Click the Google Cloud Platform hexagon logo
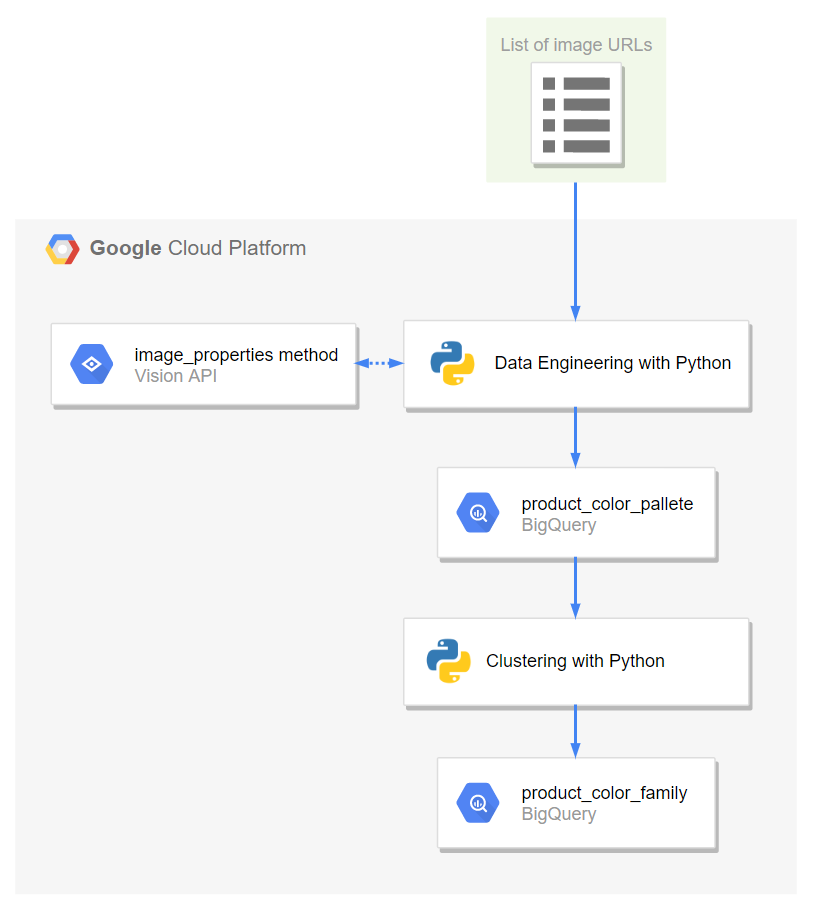 (x=63, y=249)
